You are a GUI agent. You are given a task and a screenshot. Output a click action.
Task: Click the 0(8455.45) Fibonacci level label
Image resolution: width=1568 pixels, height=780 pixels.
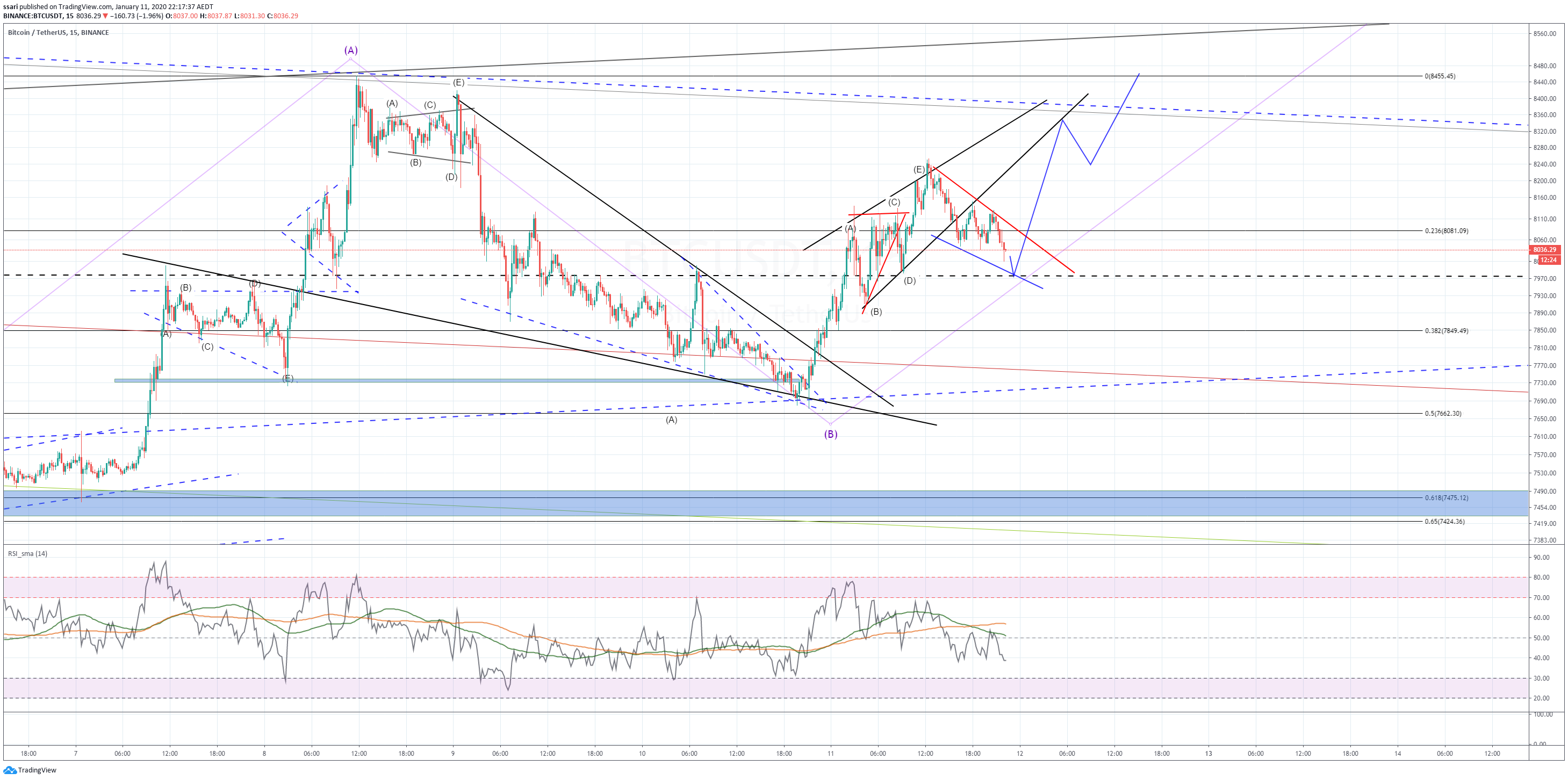coord(1440,76)
